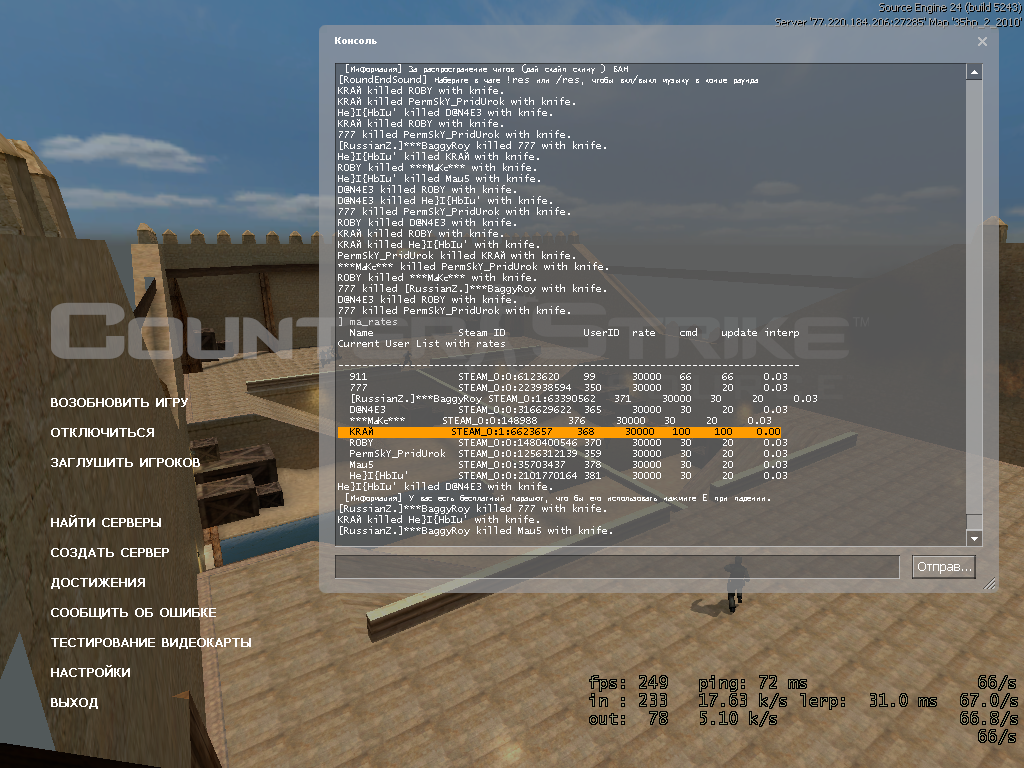
Task: Launch ТЕСТИРОВАНИЕ ВИДЕОКАРТЫ menu option
Action: click(x=151, y=643)
